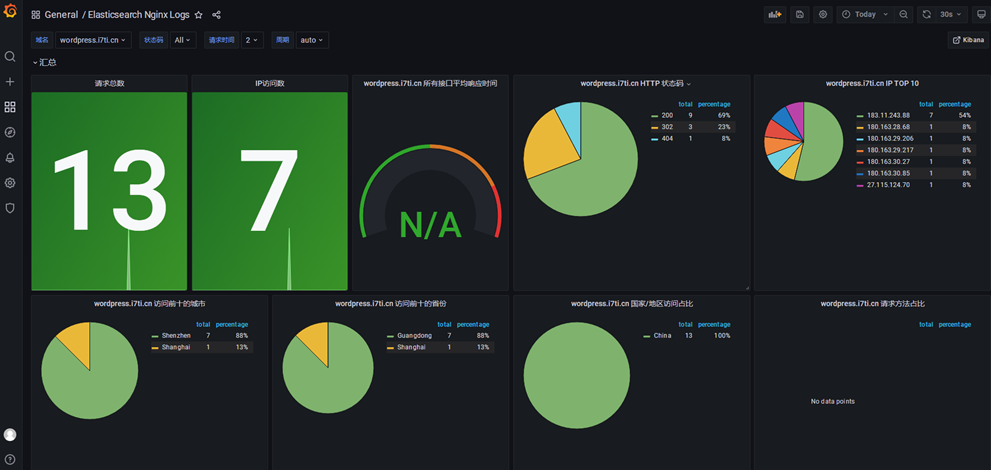Viewport: 991px width, 470px height.
Task: Collapse the 汇总 row
Action: (44, 63)
